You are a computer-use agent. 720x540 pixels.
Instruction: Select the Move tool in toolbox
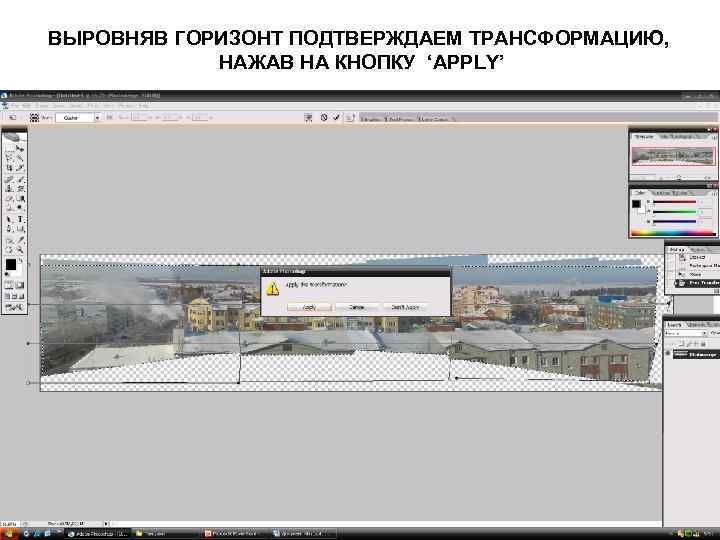coord(20,148)
